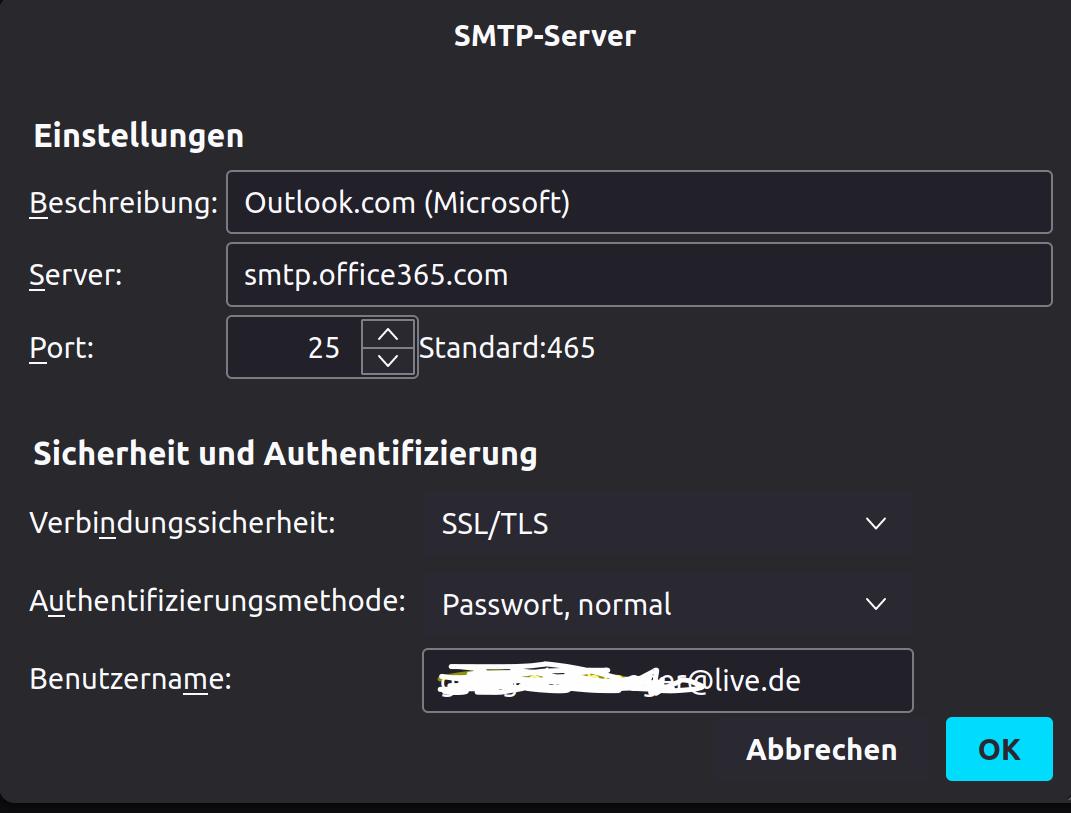Click the Server label text
The width and height of the screenshot is (1071, 813).
pos(76,275)
